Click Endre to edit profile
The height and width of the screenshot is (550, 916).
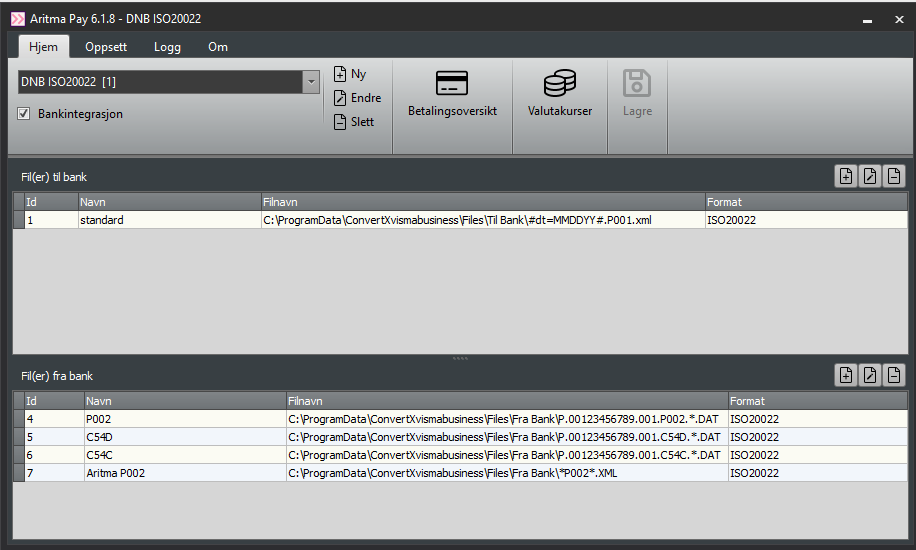coord(356,98)
